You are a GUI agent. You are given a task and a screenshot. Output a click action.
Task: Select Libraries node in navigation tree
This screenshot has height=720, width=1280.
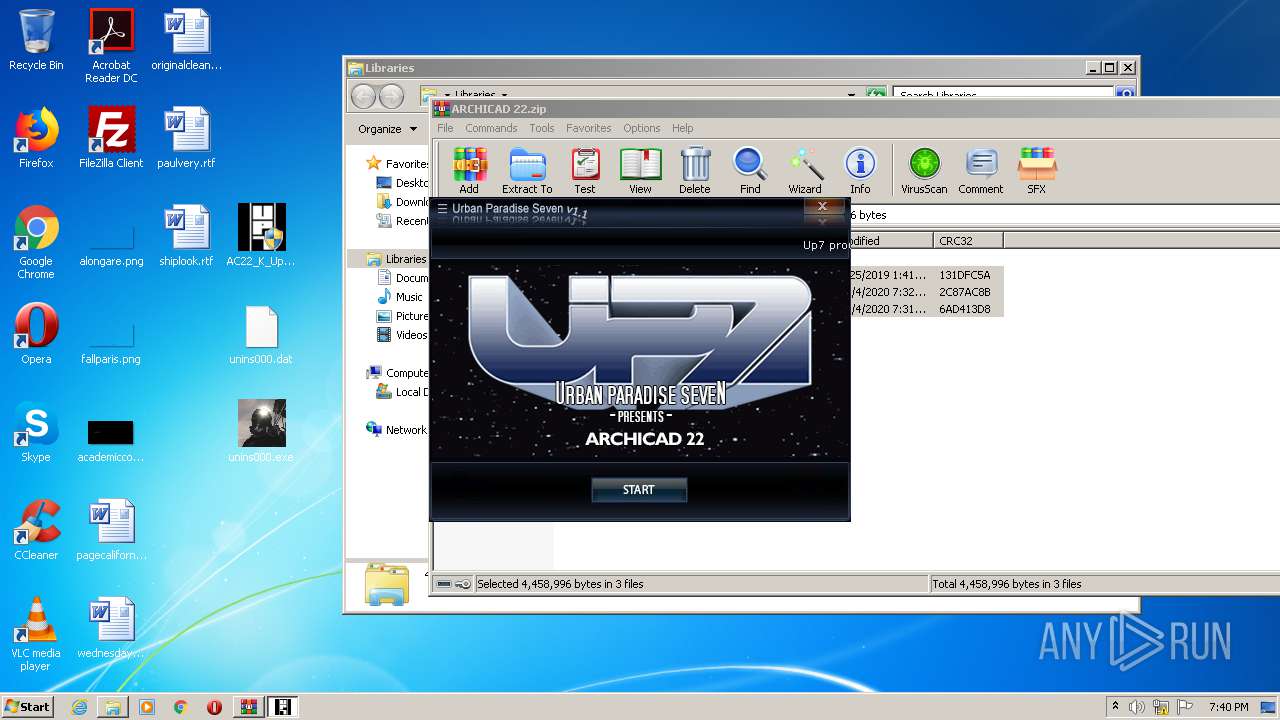tap(397, 259)
